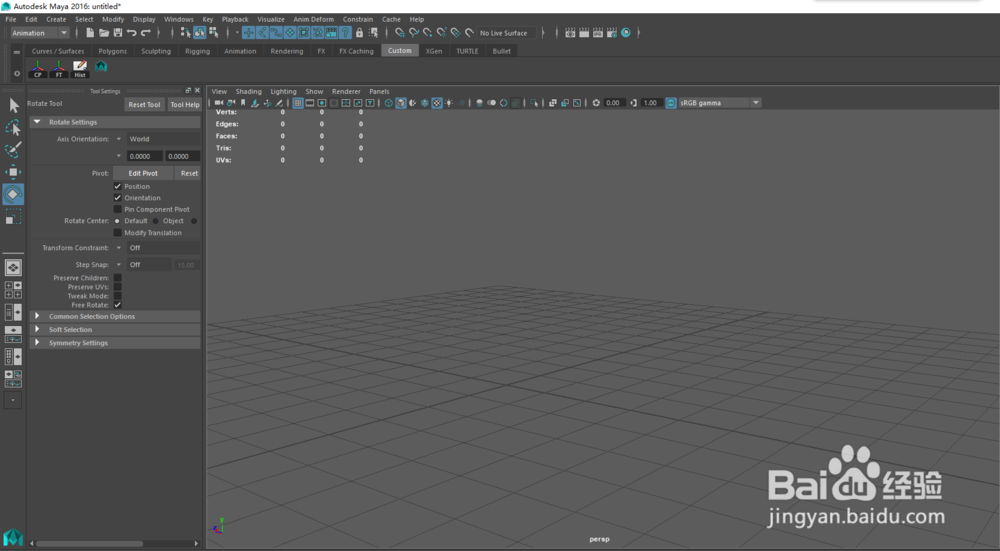Activate the Lasso Select tool
Image resolution: width=1000 pixels, height=551 pixels.
tap(13, 128)
